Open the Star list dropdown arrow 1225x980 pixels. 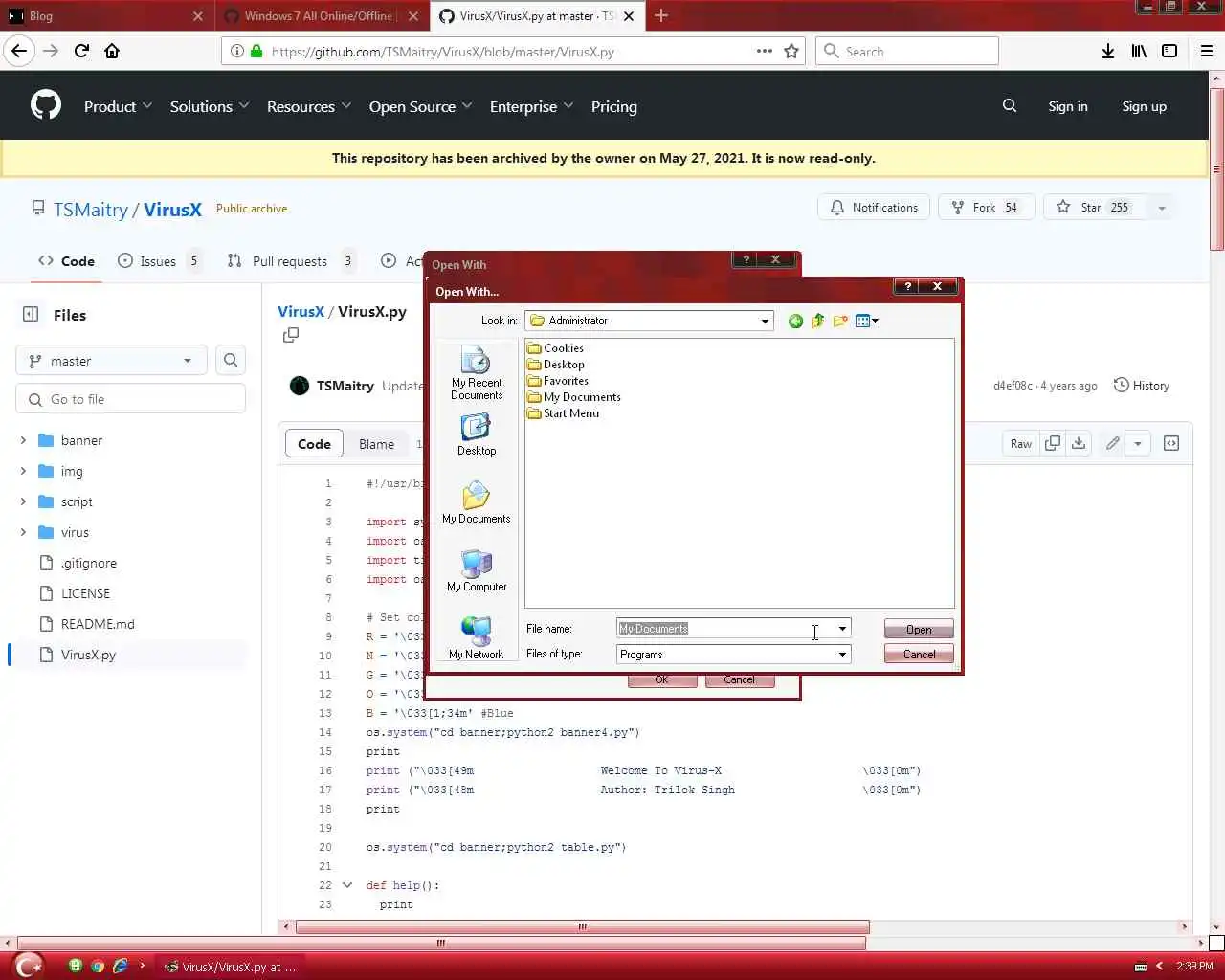tap(1162, 208)
